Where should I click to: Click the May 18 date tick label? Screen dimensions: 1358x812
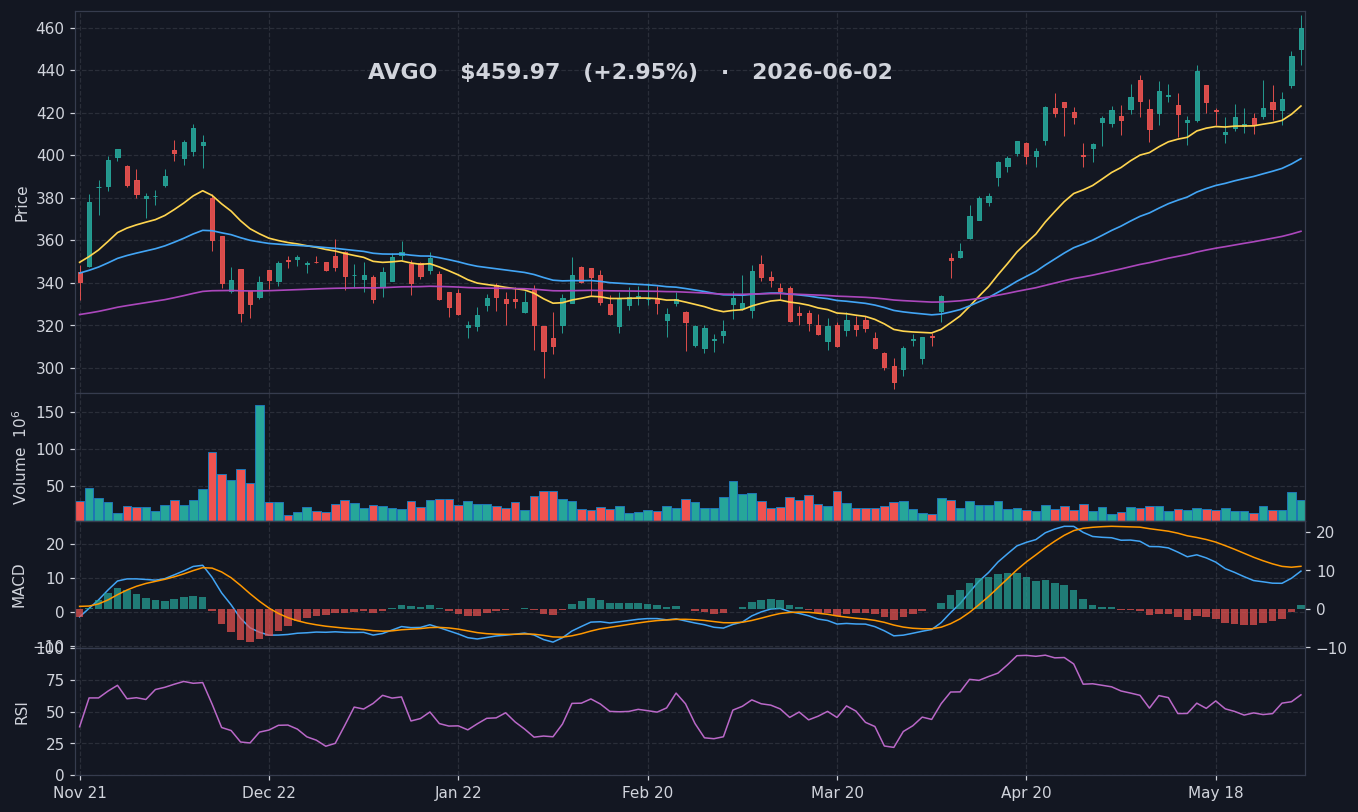(x=1216, y=793)
